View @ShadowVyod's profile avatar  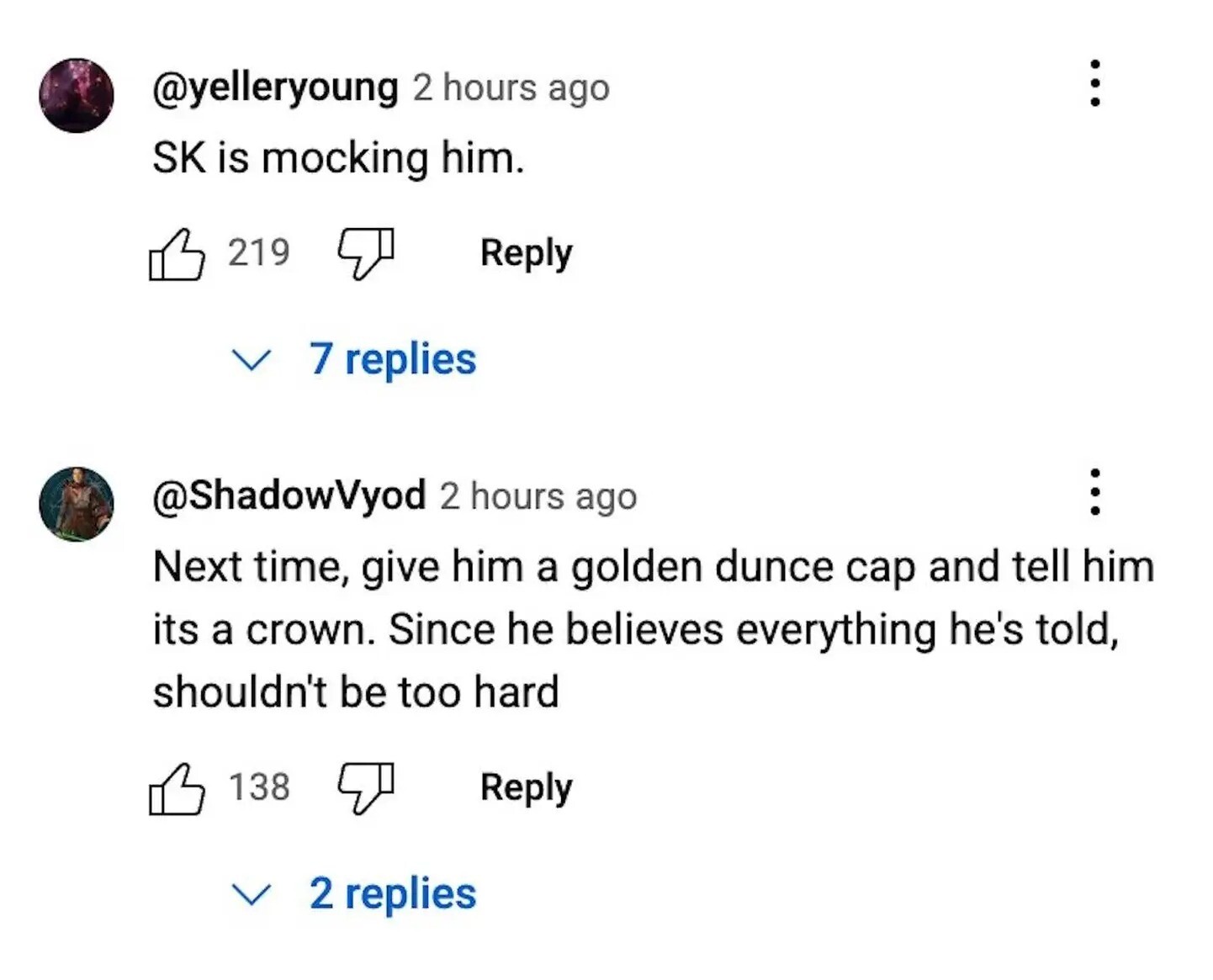[77, 504]
